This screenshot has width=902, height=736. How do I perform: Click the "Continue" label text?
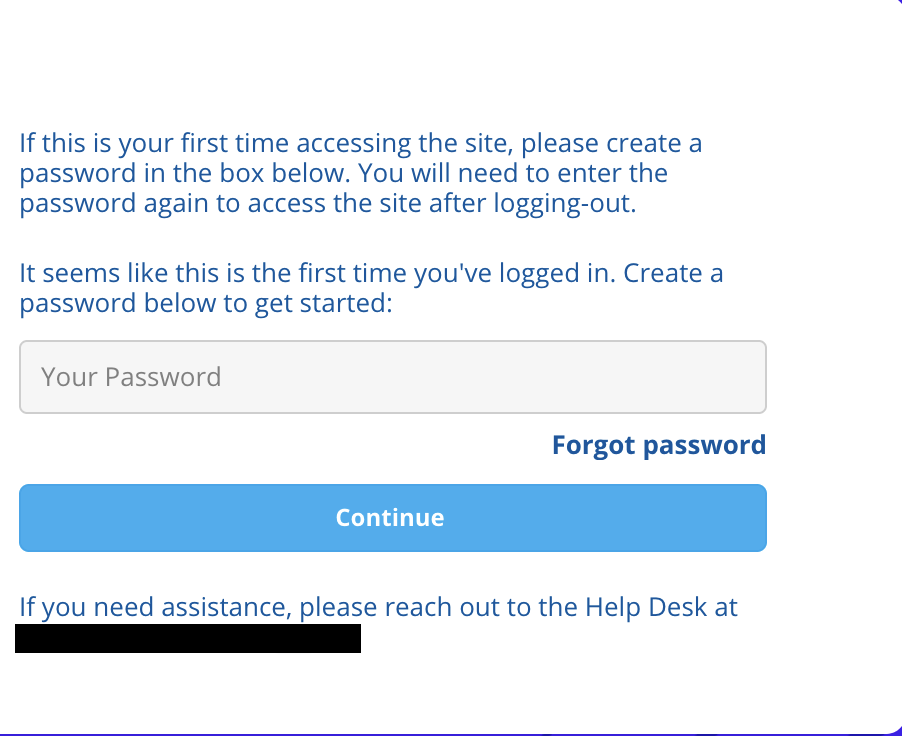pyautogui.click(x=390, y=517)
